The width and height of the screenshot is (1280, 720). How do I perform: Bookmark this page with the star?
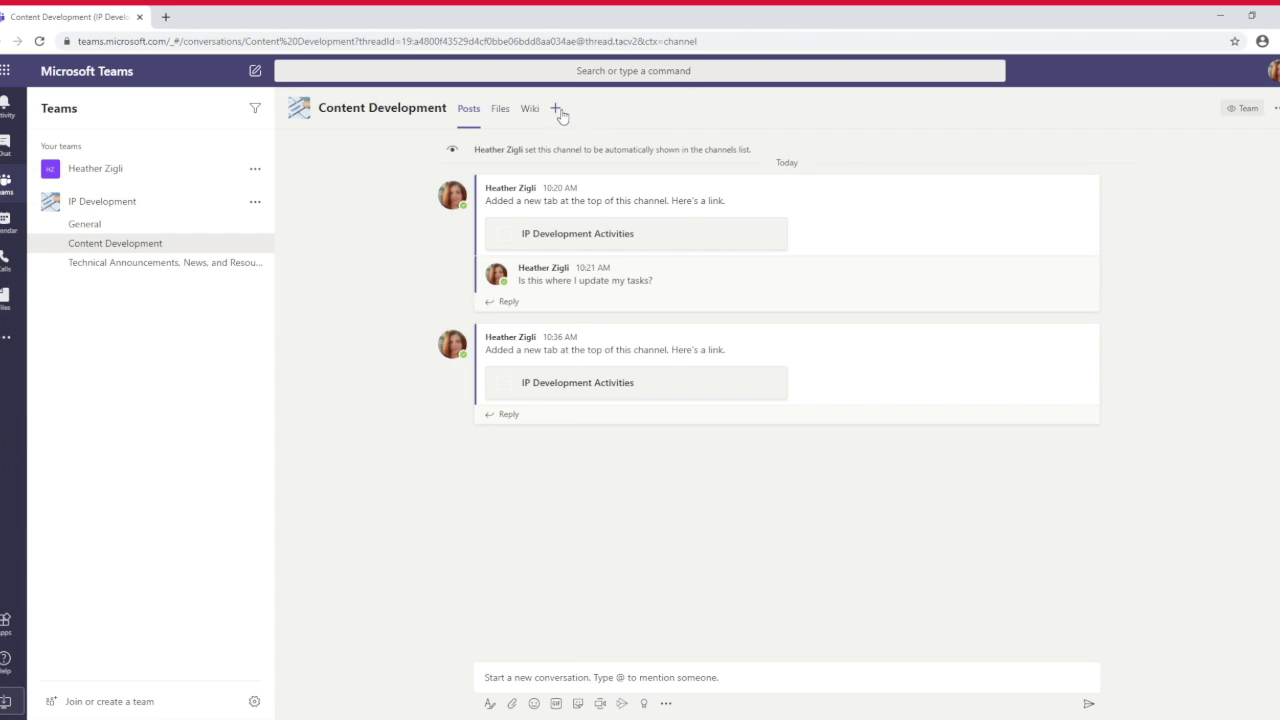(x=1235, y=41)
